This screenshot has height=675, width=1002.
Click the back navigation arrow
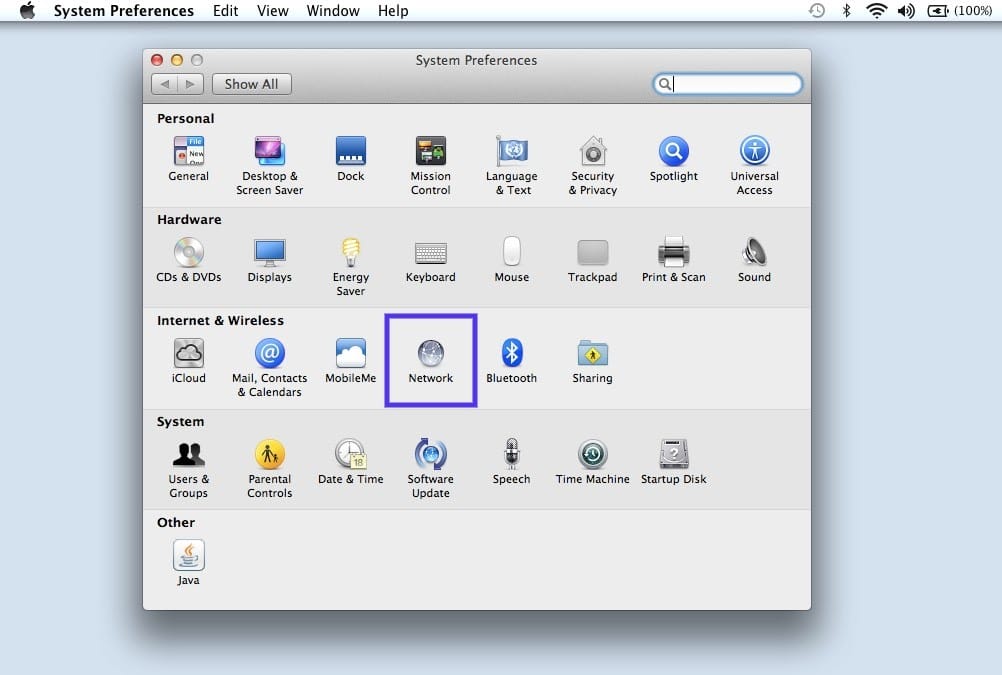(x=165, y=84)
